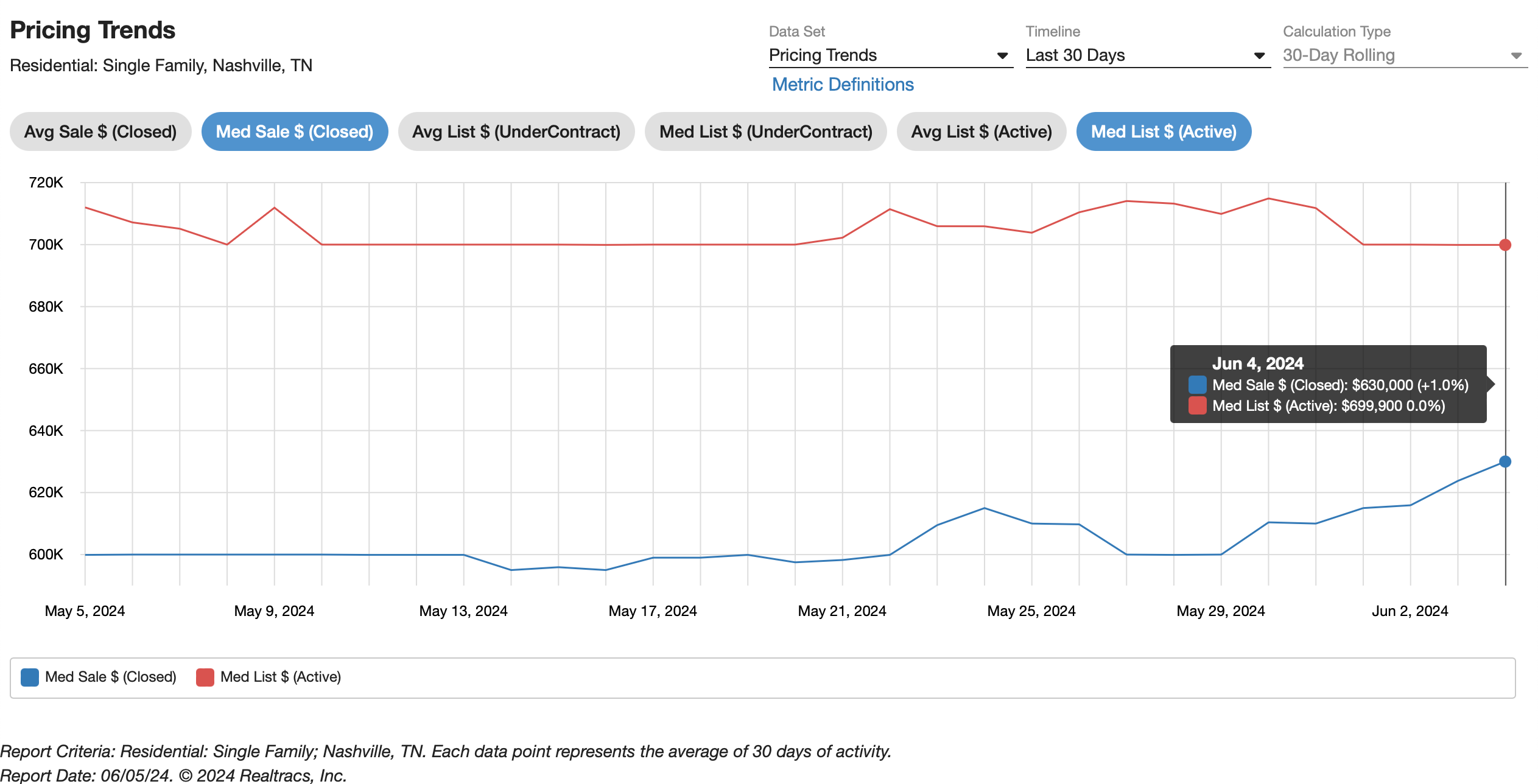Click blue square icon in tooltip
This screenshot has height=784, width=1538.
(1197, 385)
